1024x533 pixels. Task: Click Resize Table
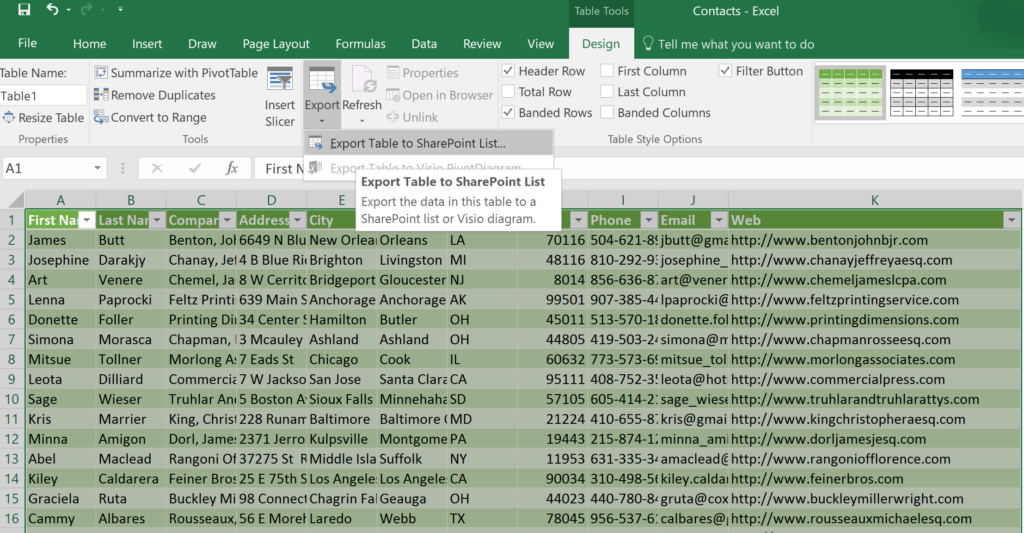[x=43, y=118]
